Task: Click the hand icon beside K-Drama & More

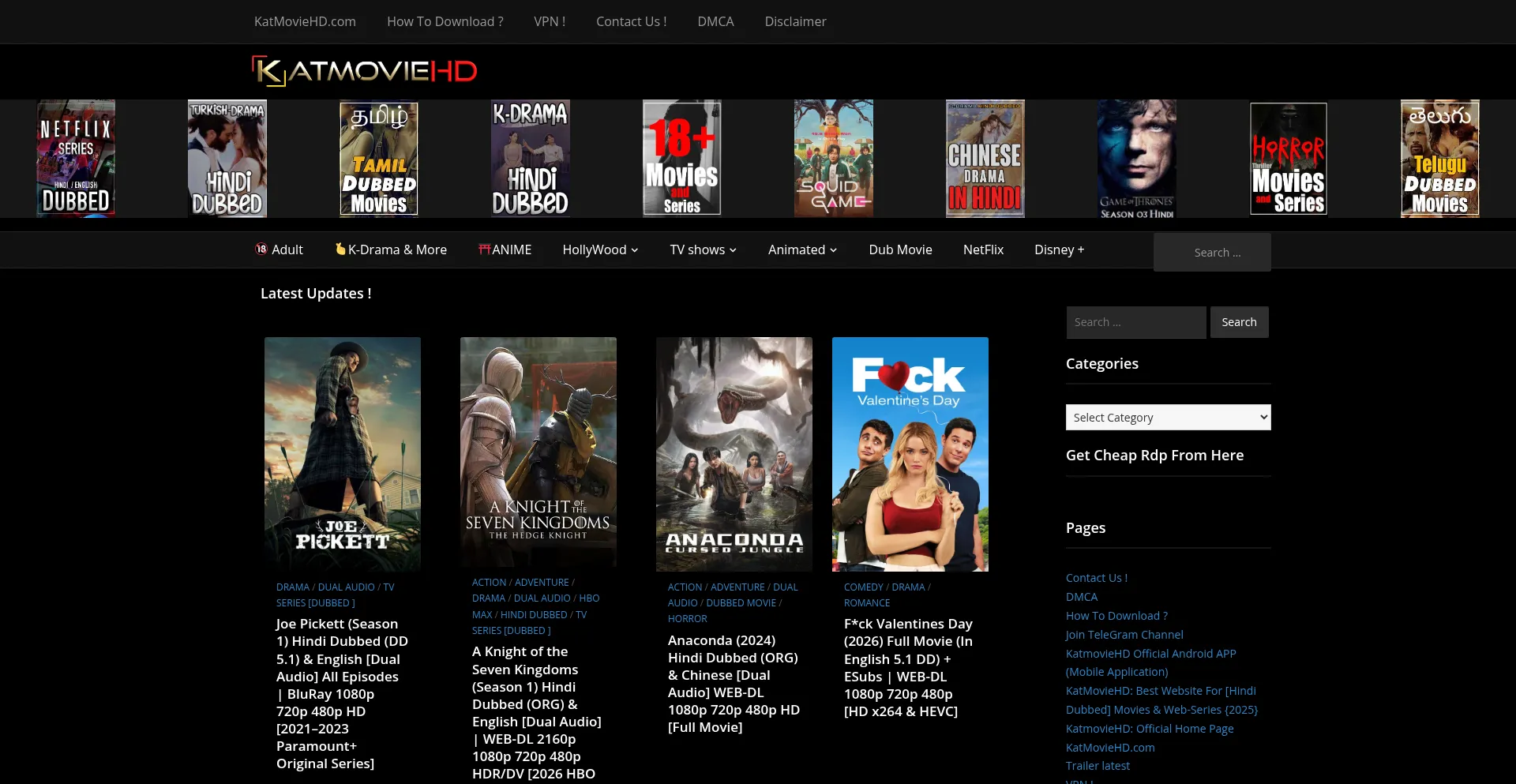Action: pyautogui.click(x=340, y=249)
